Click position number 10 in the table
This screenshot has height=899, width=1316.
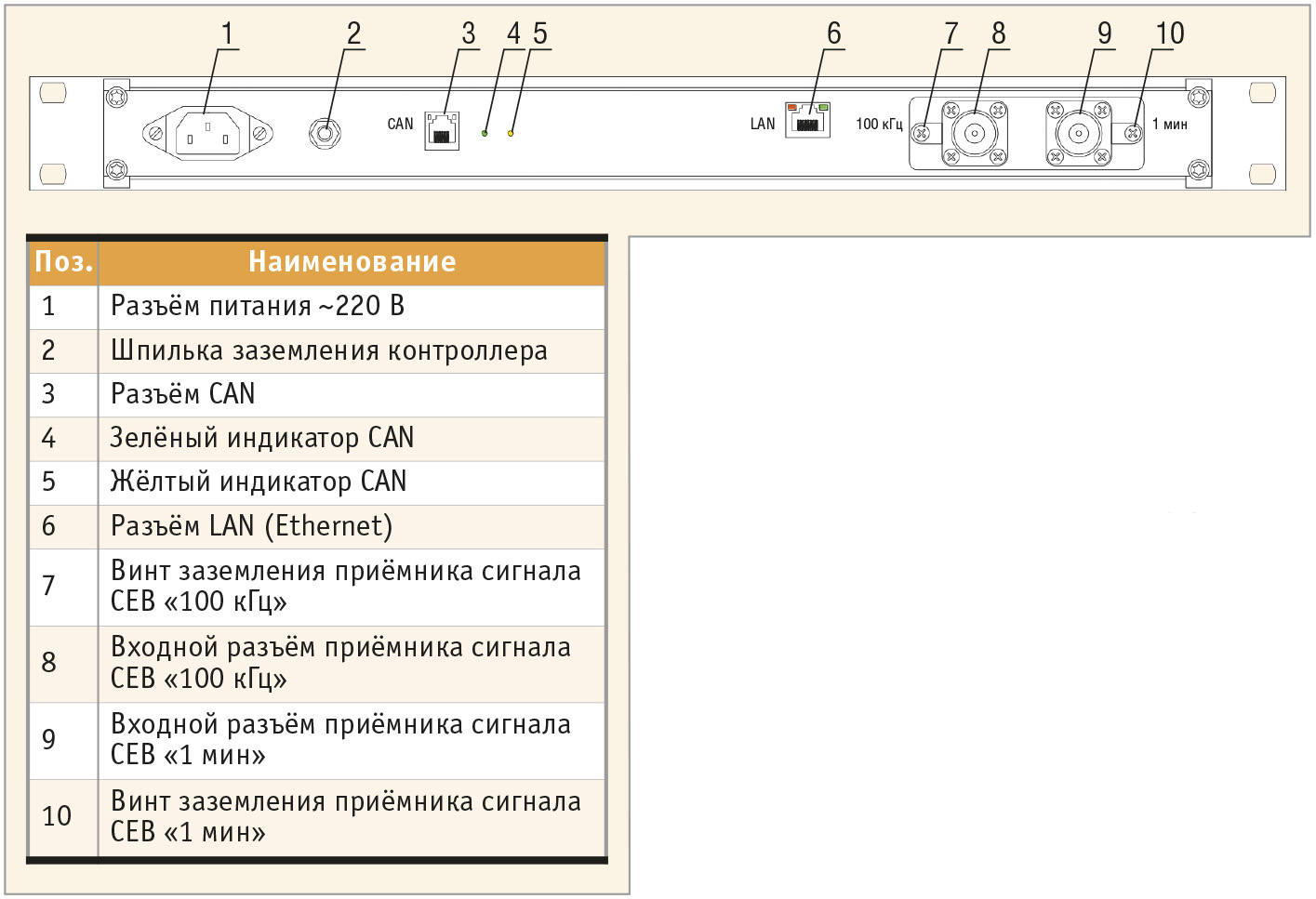point(57,816)
